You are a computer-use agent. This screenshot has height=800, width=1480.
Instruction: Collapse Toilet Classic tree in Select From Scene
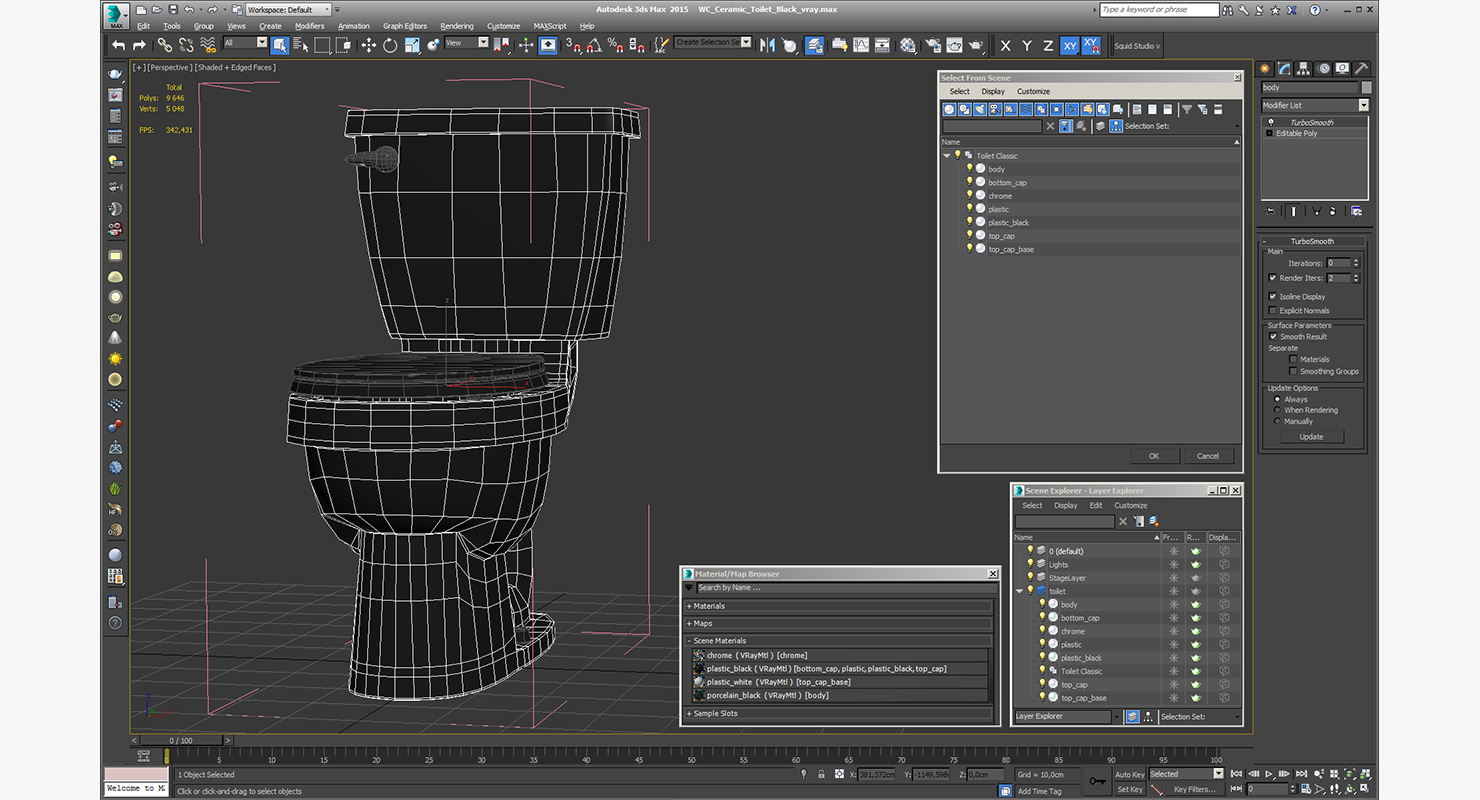[x=947, y=156]
